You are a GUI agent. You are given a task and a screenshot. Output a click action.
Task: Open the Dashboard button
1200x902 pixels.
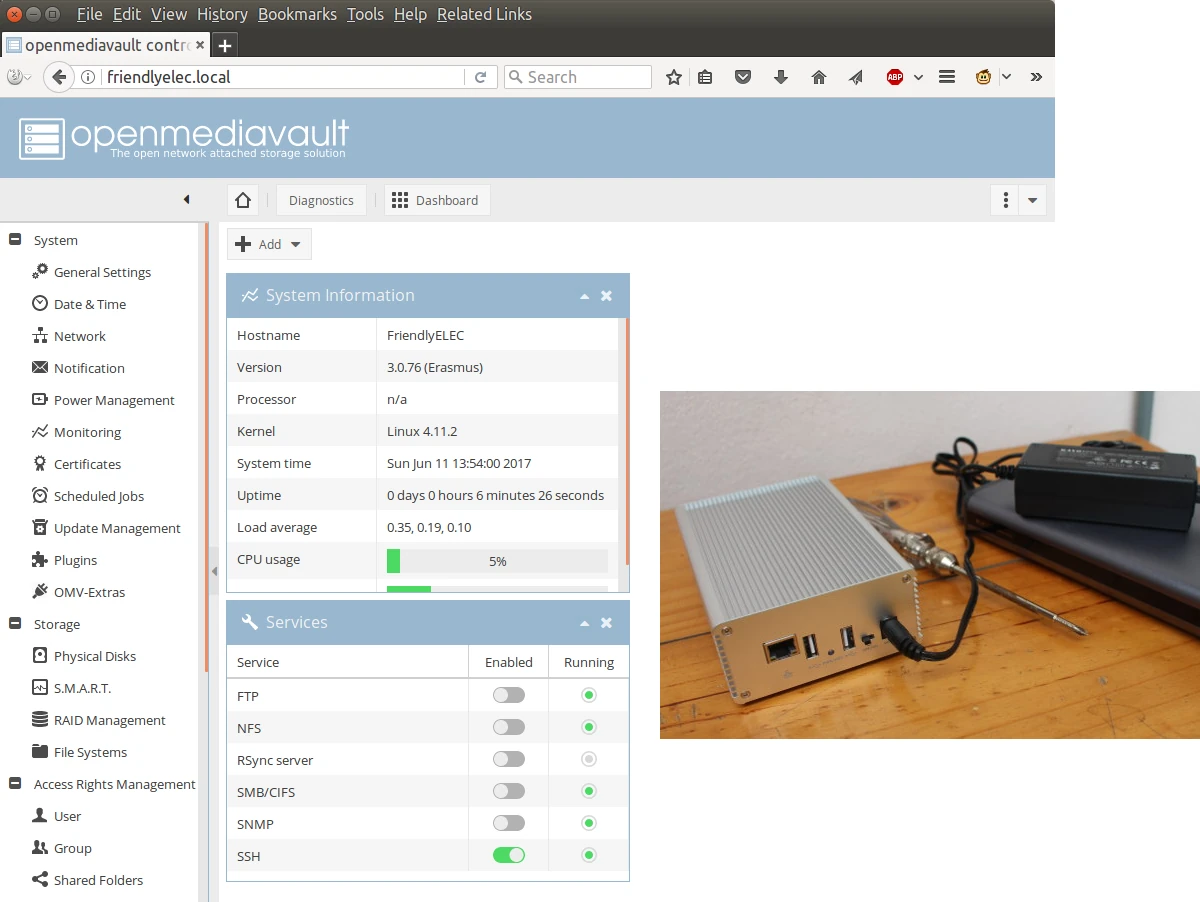tap(436, 200)
